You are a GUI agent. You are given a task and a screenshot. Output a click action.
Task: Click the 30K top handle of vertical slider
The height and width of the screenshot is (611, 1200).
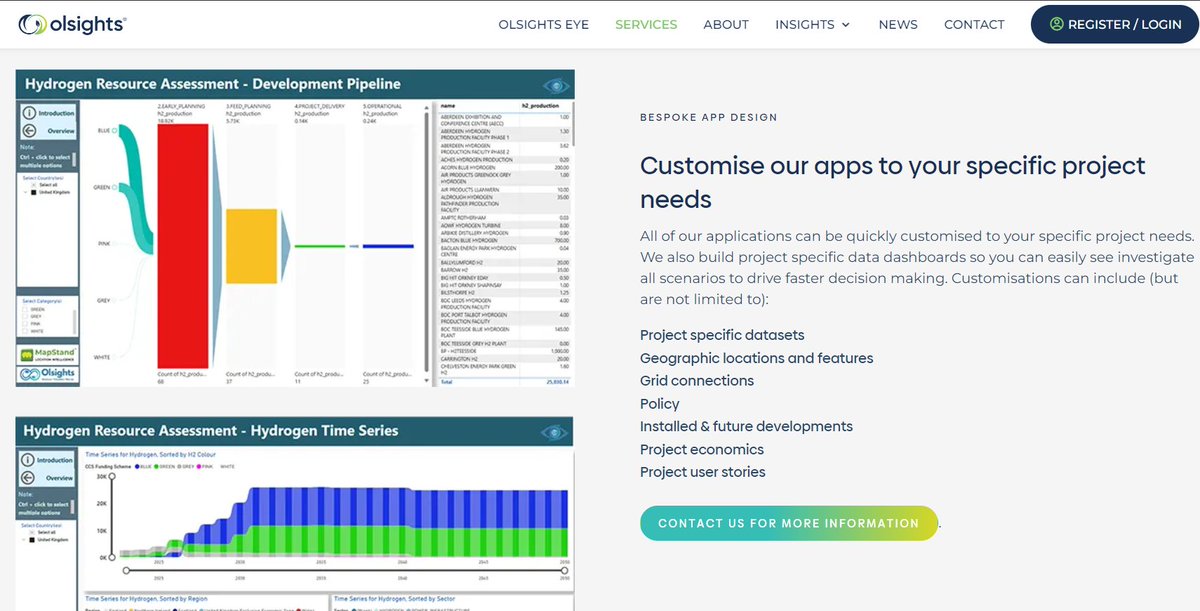pyautogui.click(x=111, y=477)
